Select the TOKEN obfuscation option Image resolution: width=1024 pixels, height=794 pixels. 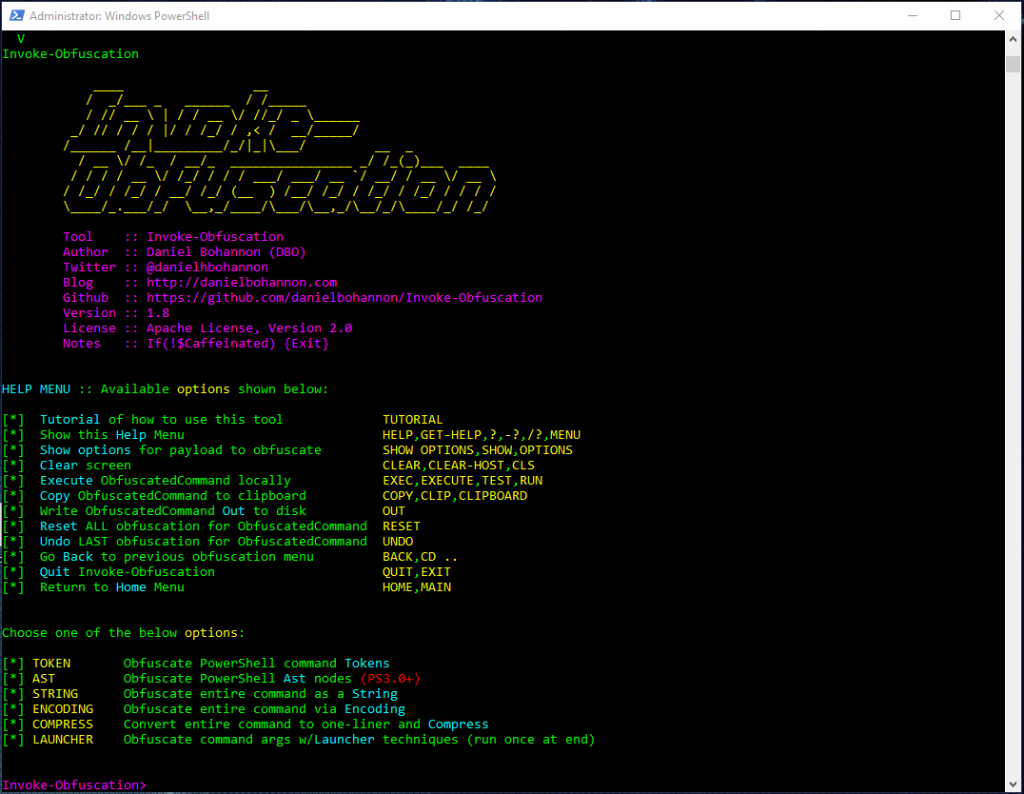(51, 662)
